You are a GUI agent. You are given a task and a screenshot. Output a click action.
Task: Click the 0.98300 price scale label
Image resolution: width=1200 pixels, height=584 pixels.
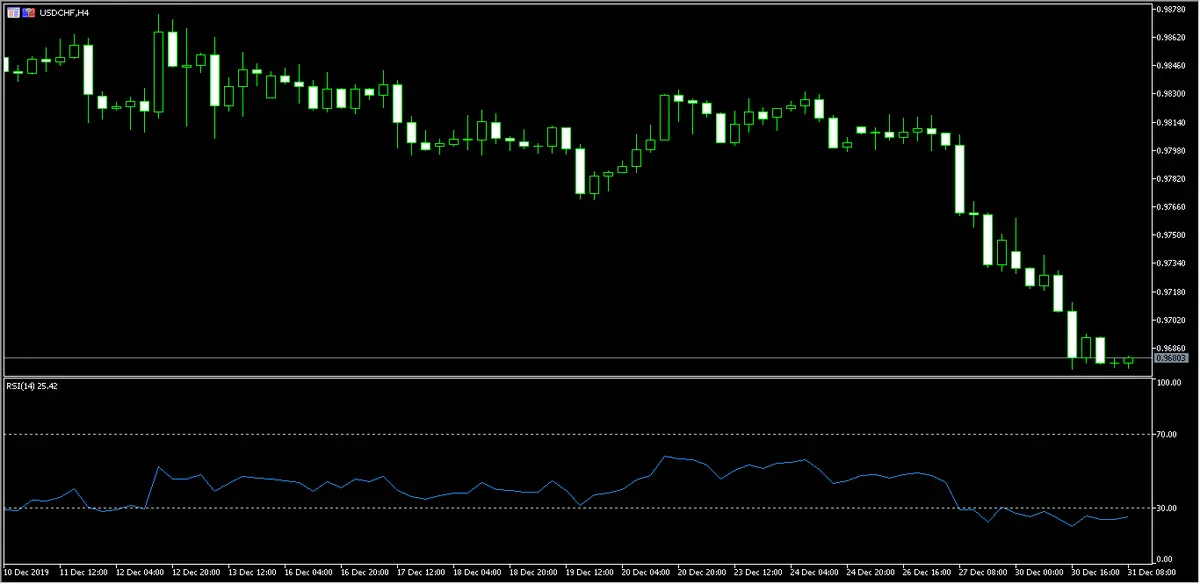(1171, 94)
